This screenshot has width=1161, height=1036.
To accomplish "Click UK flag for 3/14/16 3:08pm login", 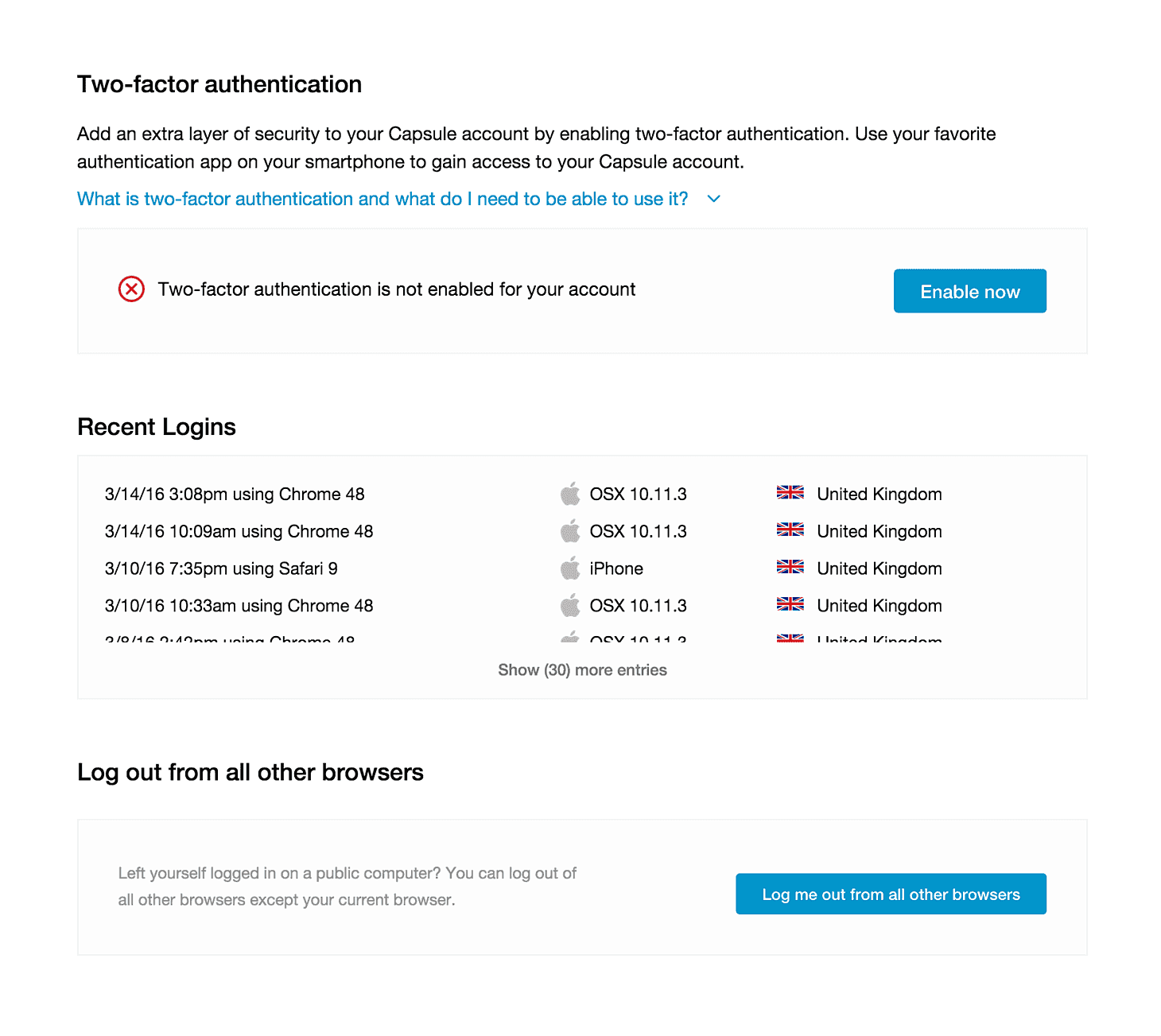I will click(790, 492).
